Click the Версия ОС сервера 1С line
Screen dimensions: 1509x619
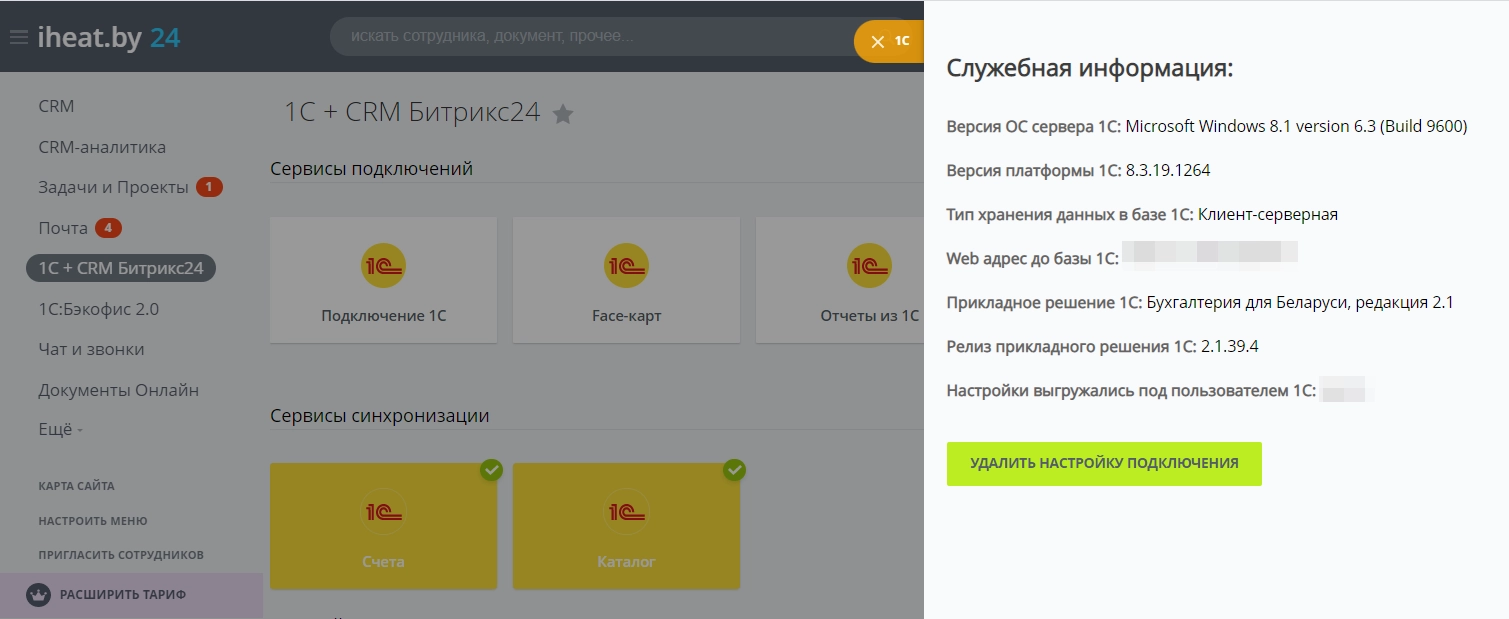[x=1207, y=126]
